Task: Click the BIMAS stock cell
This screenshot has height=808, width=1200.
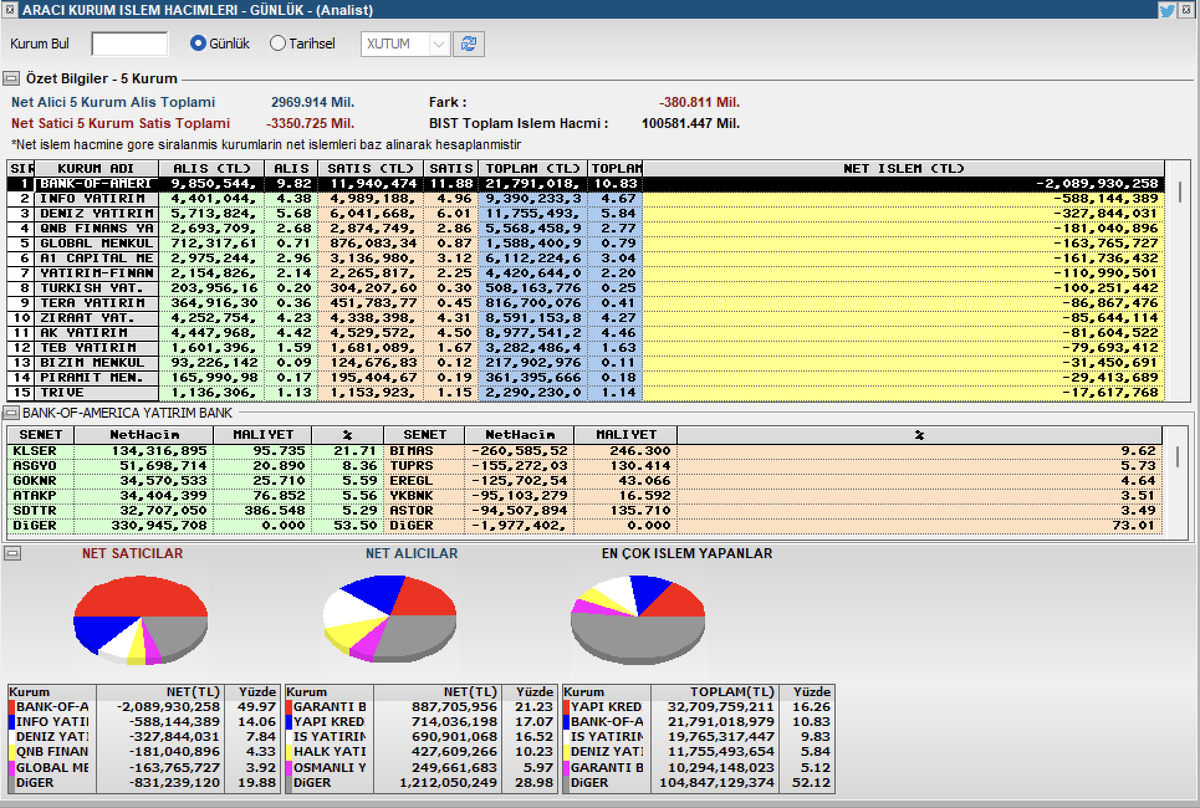Action: coord(424,451)
